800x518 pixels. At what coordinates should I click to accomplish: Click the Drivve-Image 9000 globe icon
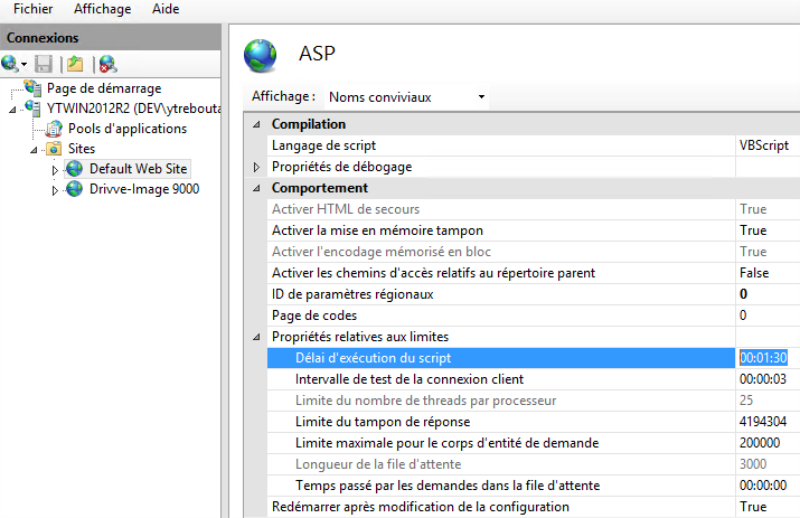[x=75, y=189]
